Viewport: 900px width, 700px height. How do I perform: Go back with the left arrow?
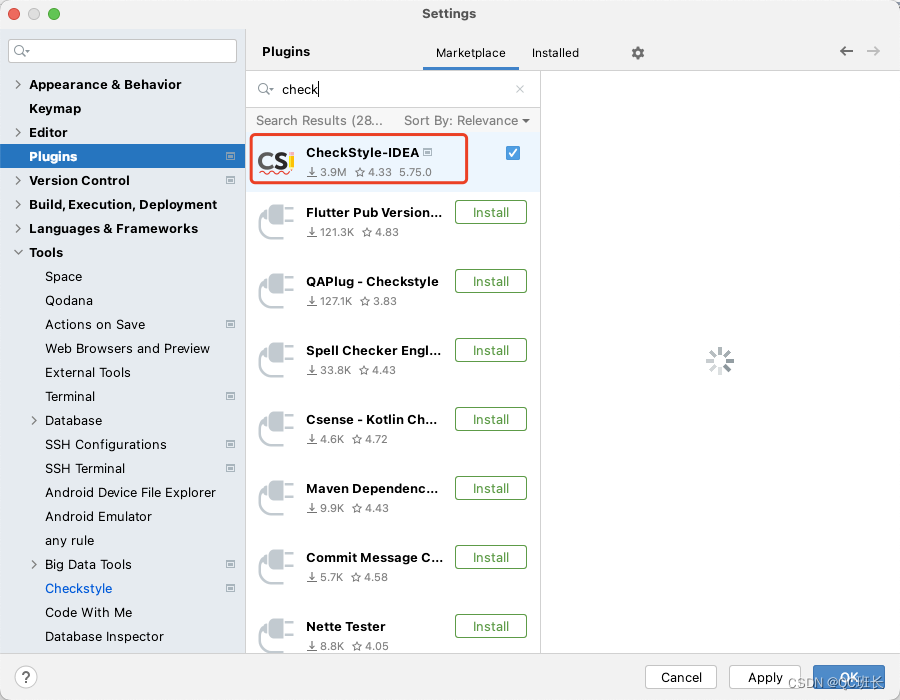click(x=846, y=51)
